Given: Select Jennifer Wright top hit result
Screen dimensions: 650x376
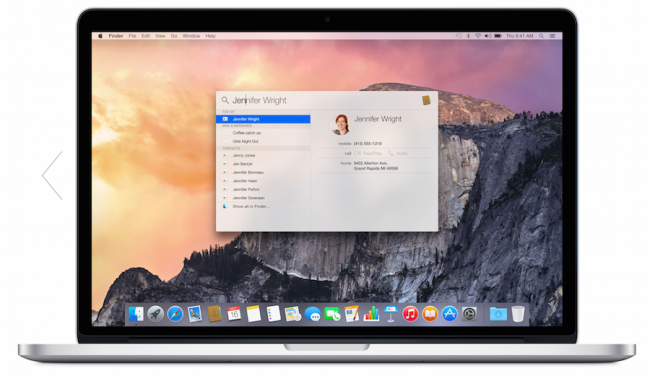Looking at the screenshot, I should pyautogui.click(x=263, y=119).
